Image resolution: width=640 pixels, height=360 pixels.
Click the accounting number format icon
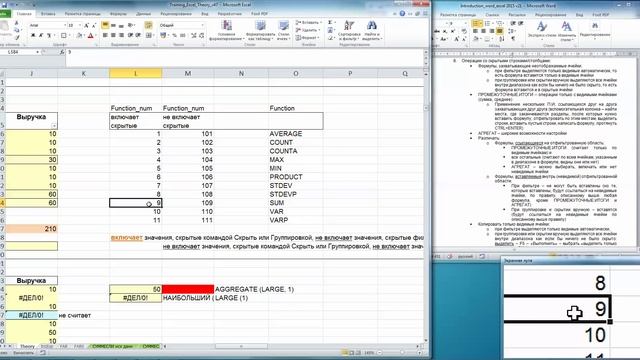[163, 35]
